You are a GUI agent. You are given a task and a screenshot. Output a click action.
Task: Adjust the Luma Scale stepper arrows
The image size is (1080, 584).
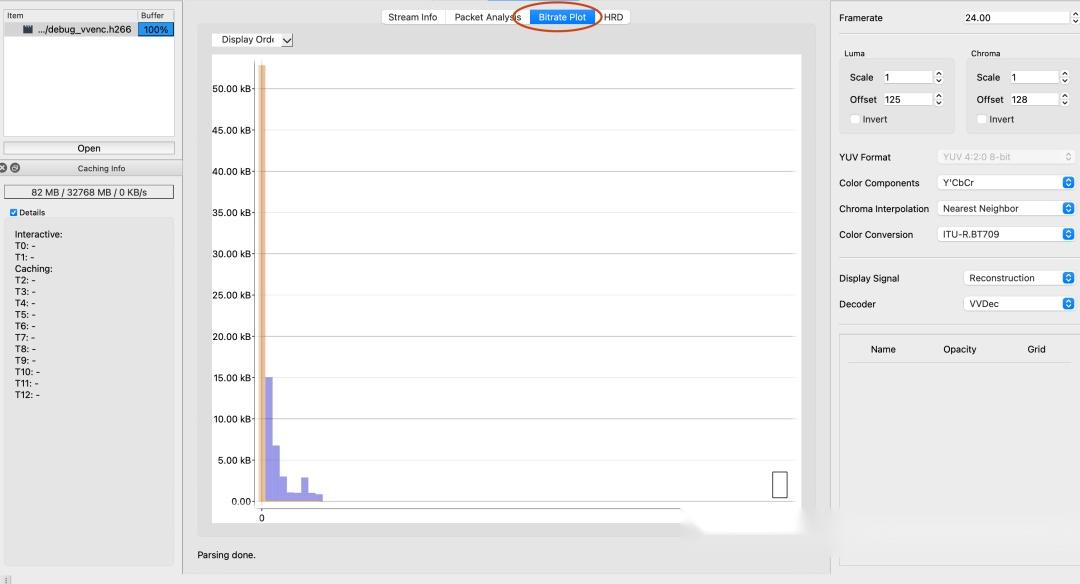tap(938, 77)
